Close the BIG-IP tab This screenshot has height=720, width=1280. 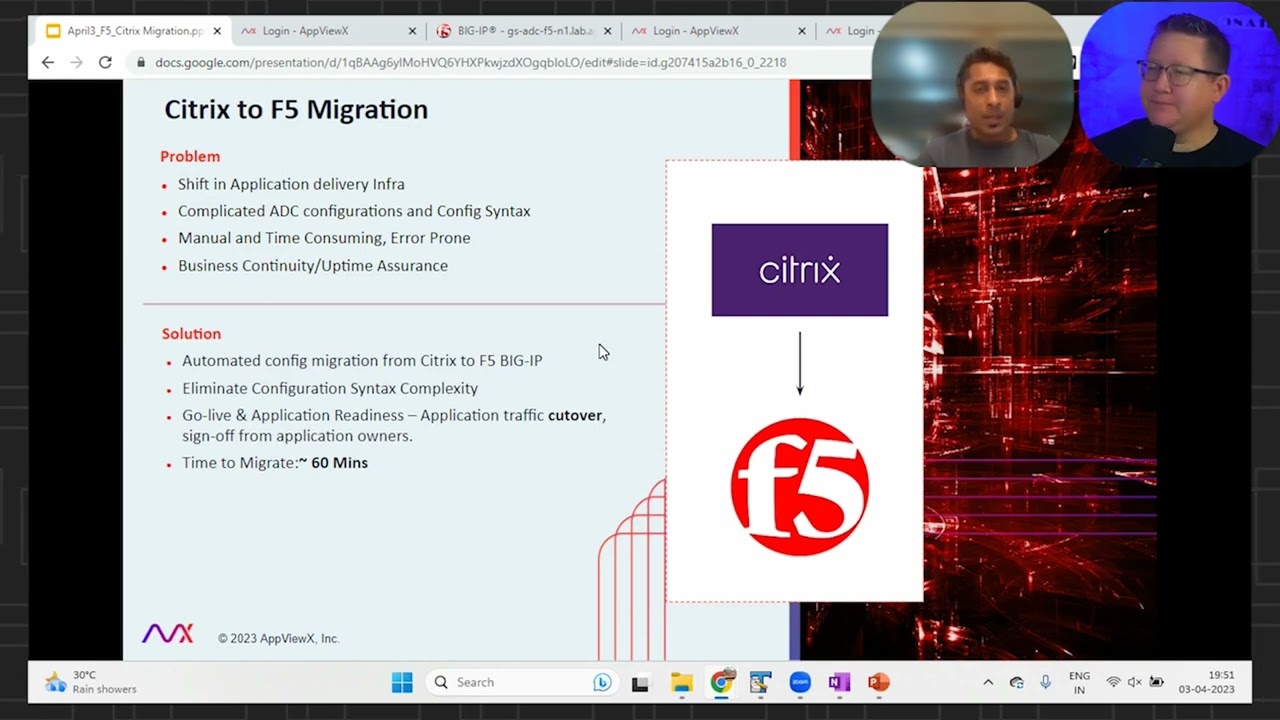[x=607, y=31]
